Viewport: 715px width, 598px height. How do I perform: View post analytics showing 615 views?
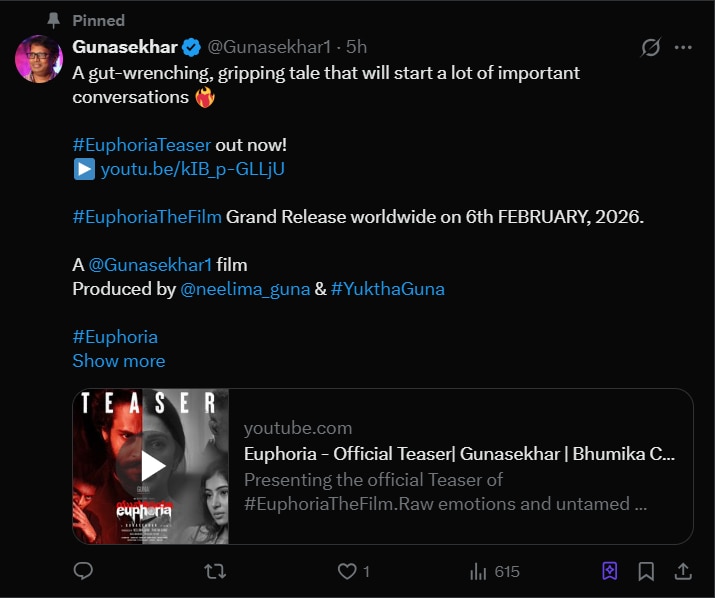tap(495, 571)
